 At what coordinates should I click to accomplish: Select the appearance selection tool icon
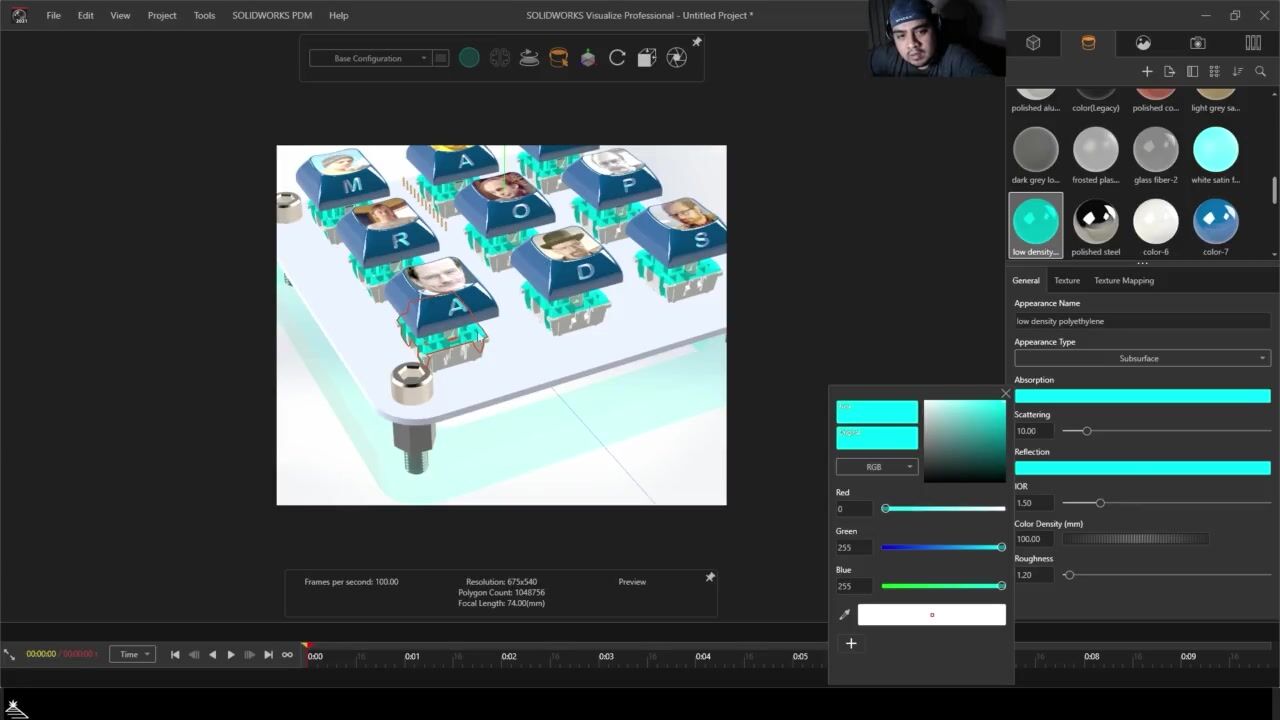tap(559, 58)
